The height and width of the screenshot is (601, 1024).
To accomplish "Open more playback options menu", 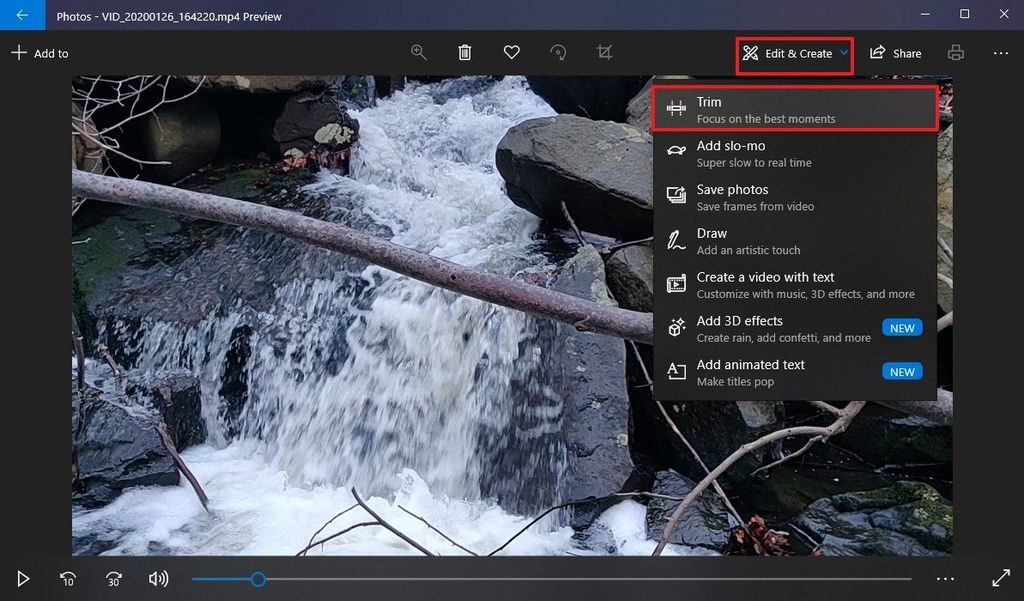I will (x=945, y=578).
